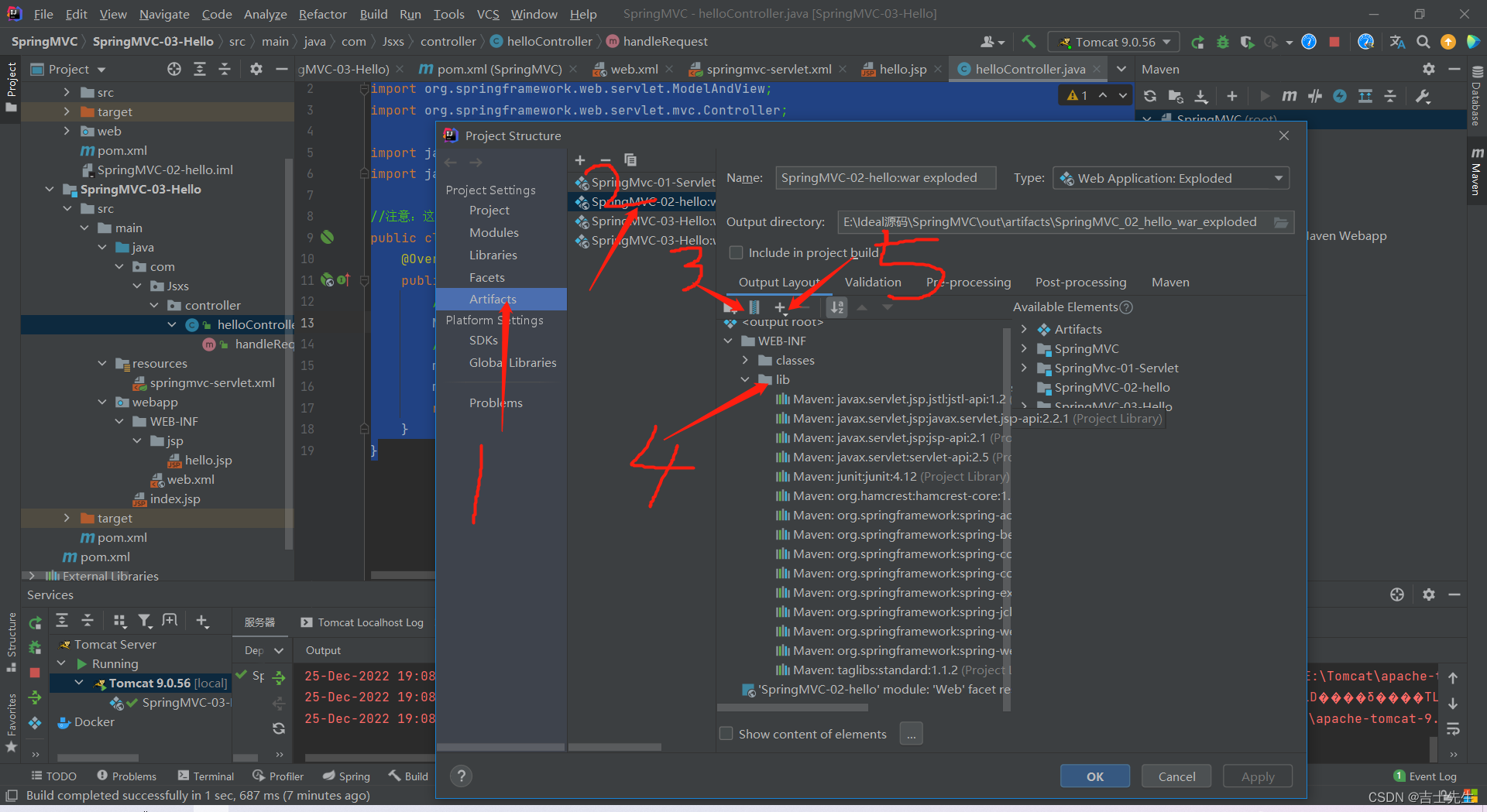Open Maven settings wrench icon

1423,96
